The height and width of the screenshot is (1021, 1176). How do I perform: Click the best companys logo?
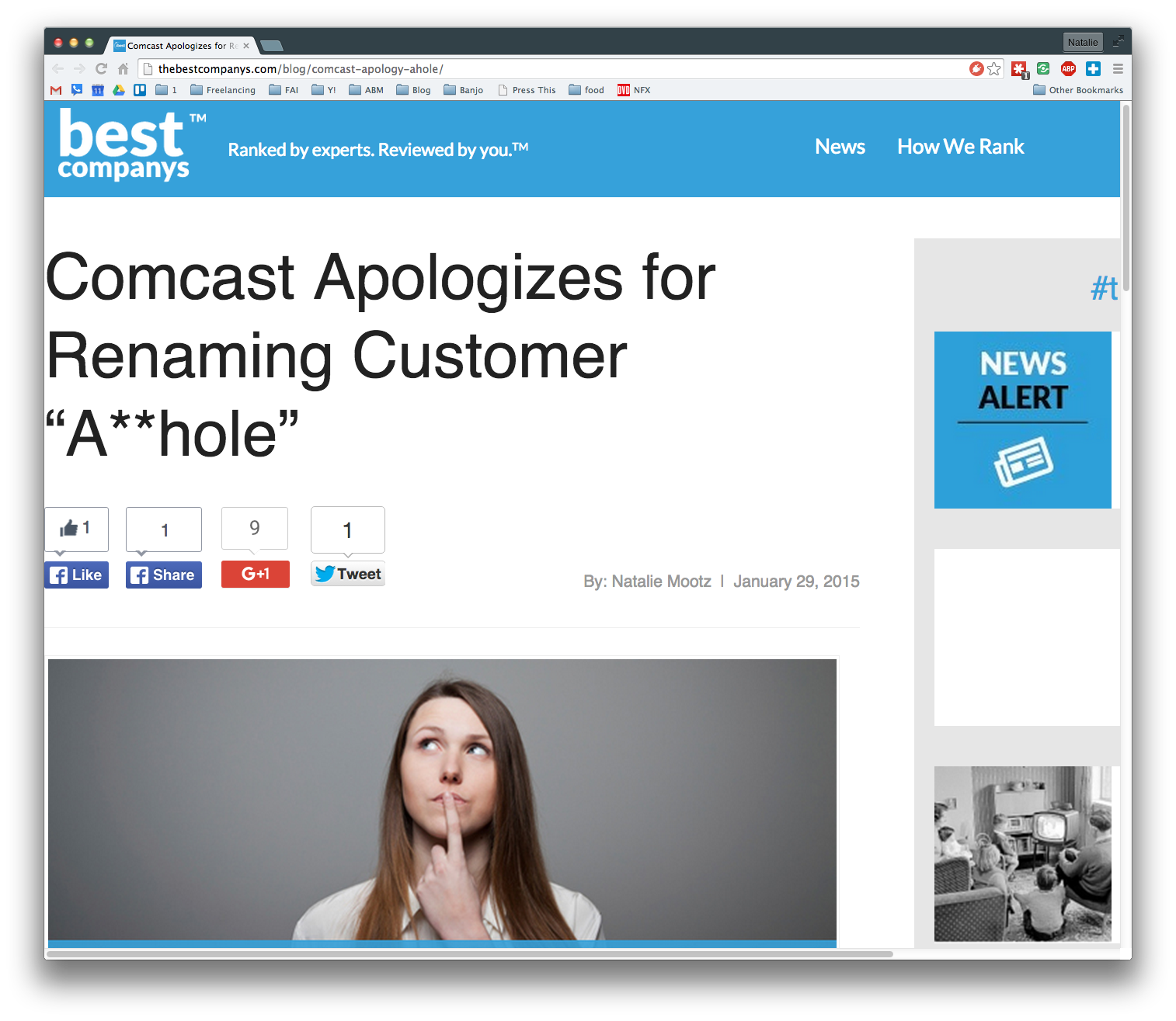132,144
